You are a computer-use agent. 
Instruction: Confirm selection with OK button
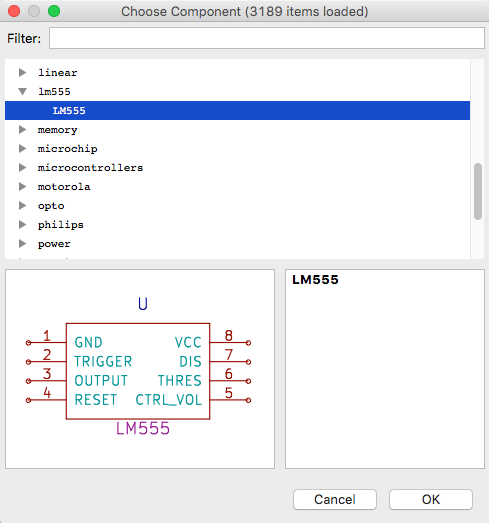point(431,499)
